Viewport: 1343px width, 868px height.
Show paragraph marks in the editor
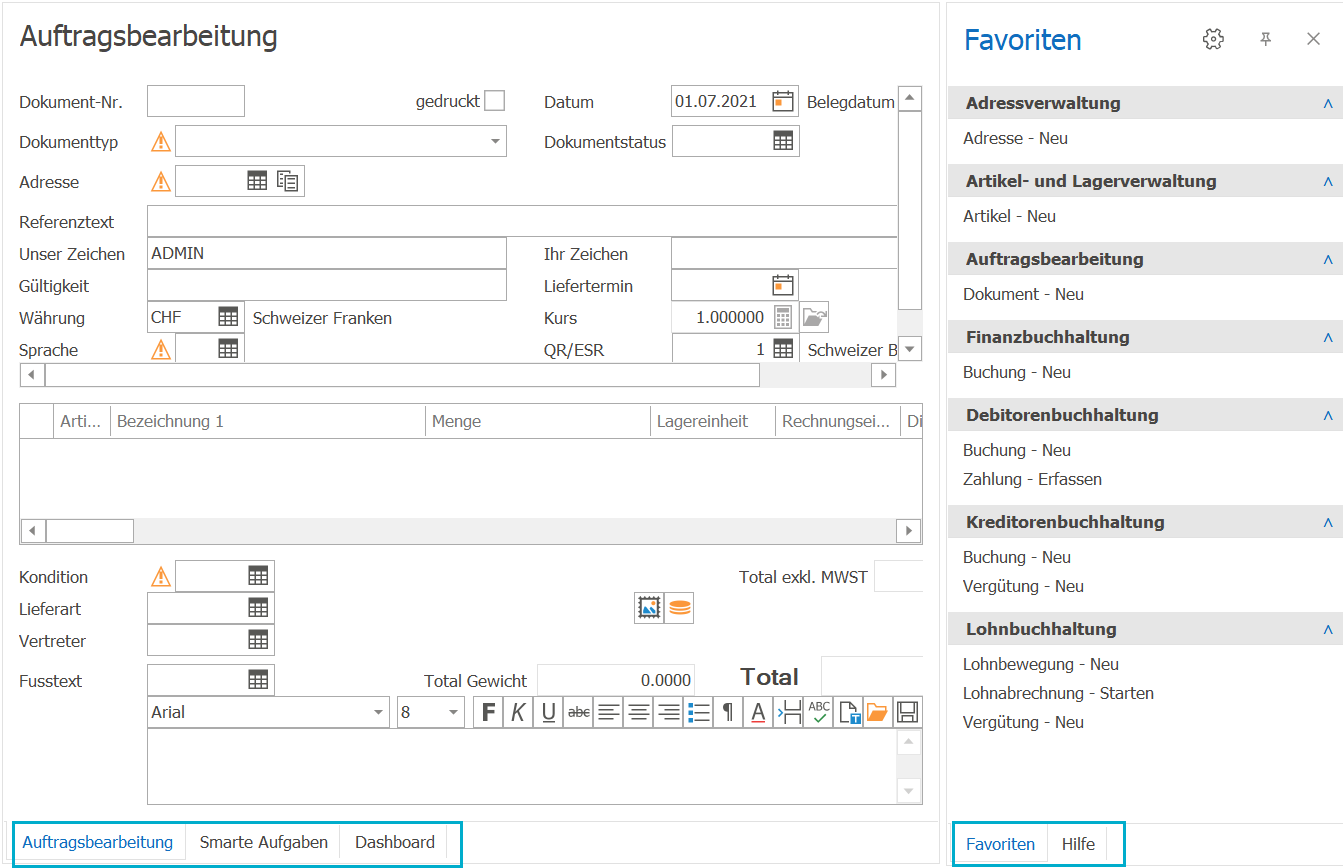coord(728,712)
